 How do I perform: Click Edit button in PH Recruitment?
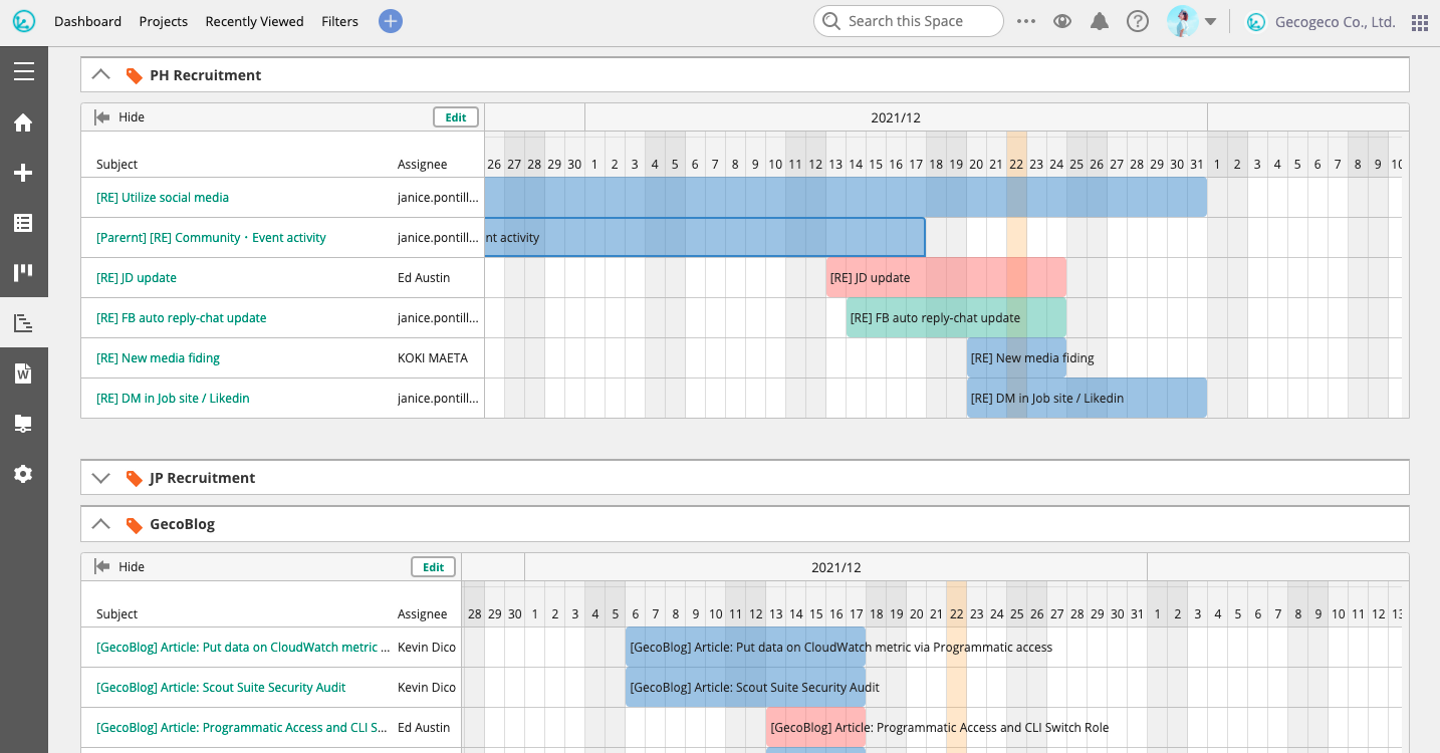456,117
